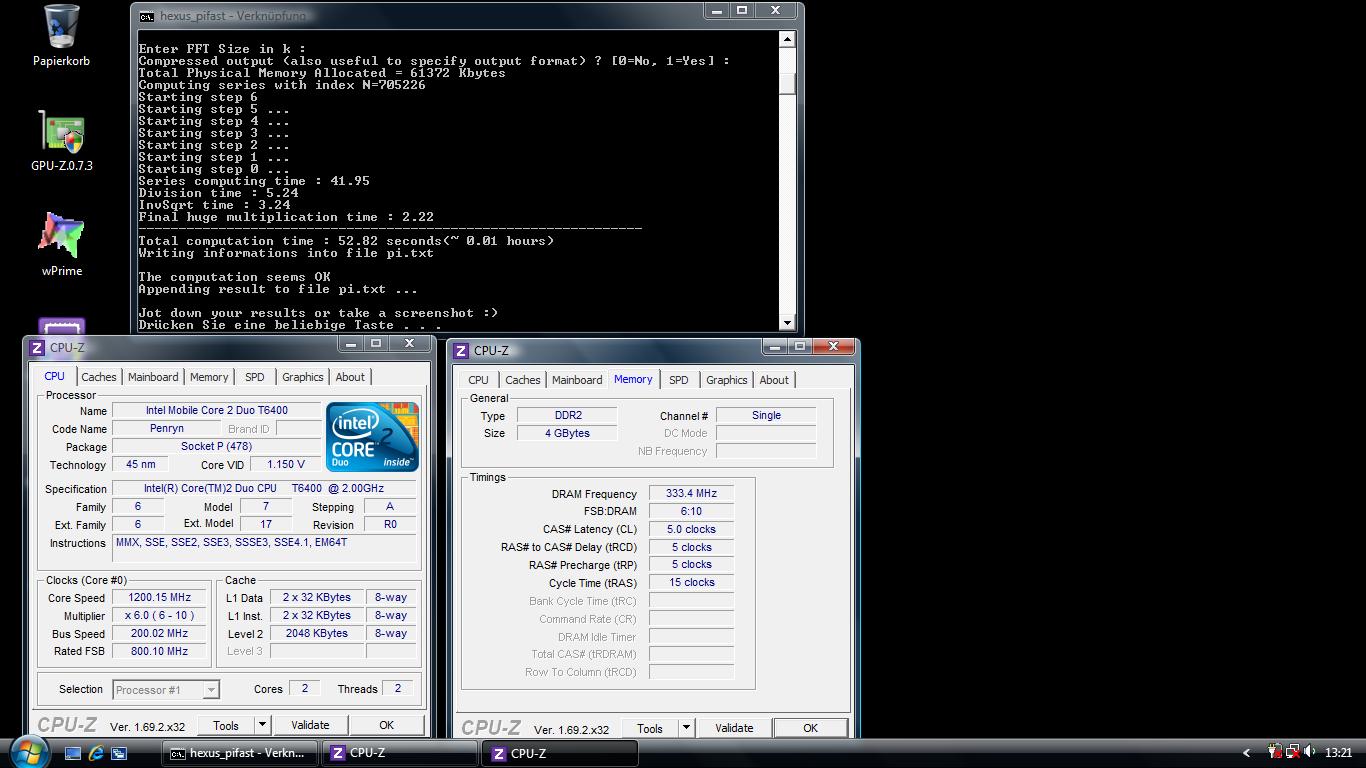Click Cycle Time value 15 clocks

pos(691,582)
